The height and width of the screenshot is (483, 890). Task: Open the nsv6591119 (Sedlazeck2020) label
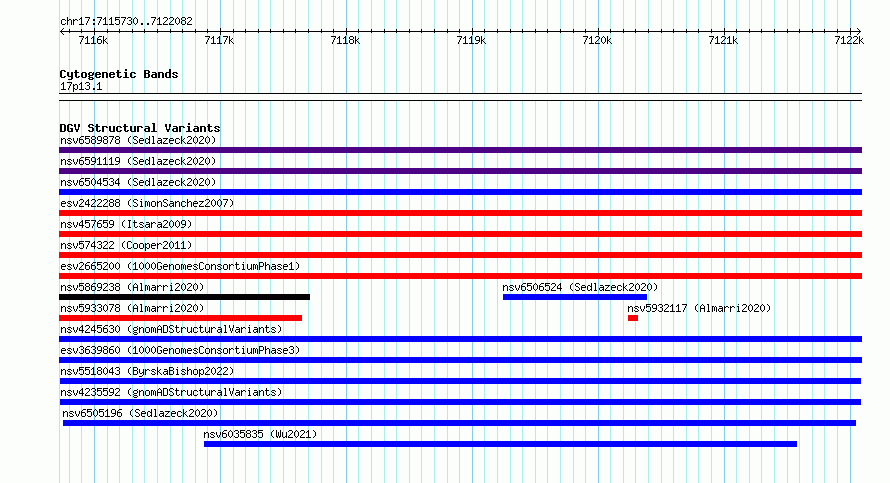pyautogui.click(x=138, y=161)
